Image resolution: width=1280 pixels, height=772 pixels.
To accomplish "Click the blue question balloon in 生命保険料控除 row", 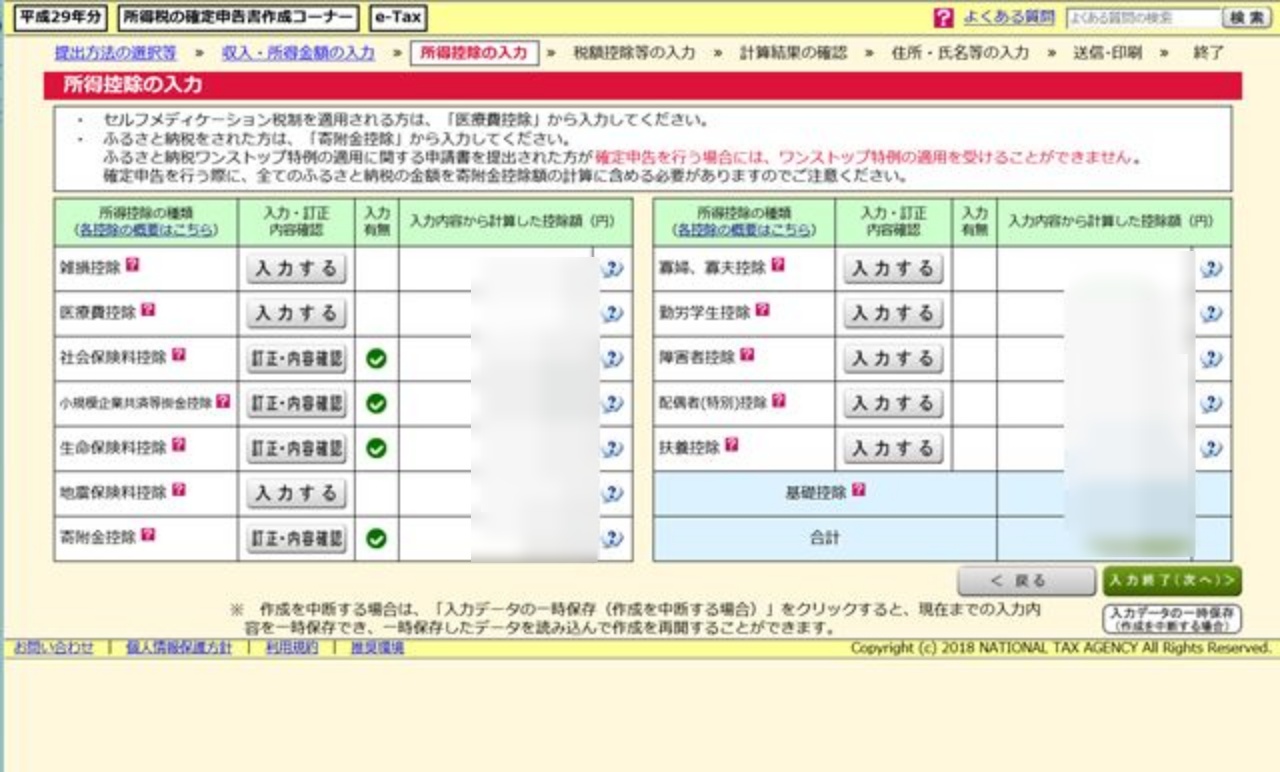I will coord(612,448).
